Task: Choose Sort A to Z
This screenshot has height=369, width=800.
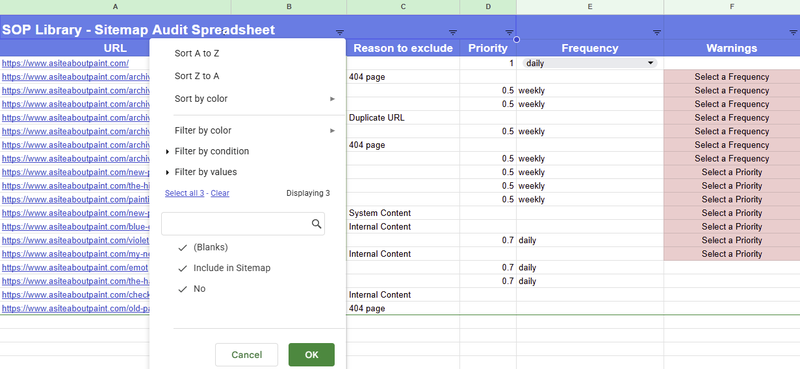Action: (197, 53)
